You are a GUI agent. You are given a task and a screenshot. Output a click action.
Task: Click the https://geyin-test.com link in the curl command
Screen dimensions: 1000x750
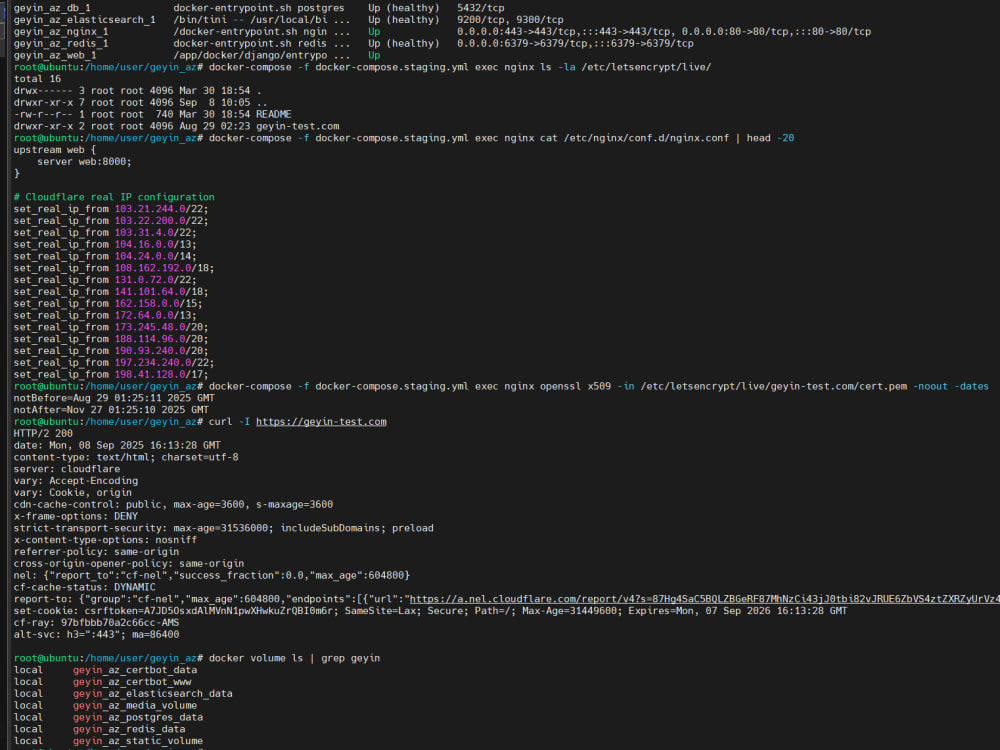tap(321, 422)
